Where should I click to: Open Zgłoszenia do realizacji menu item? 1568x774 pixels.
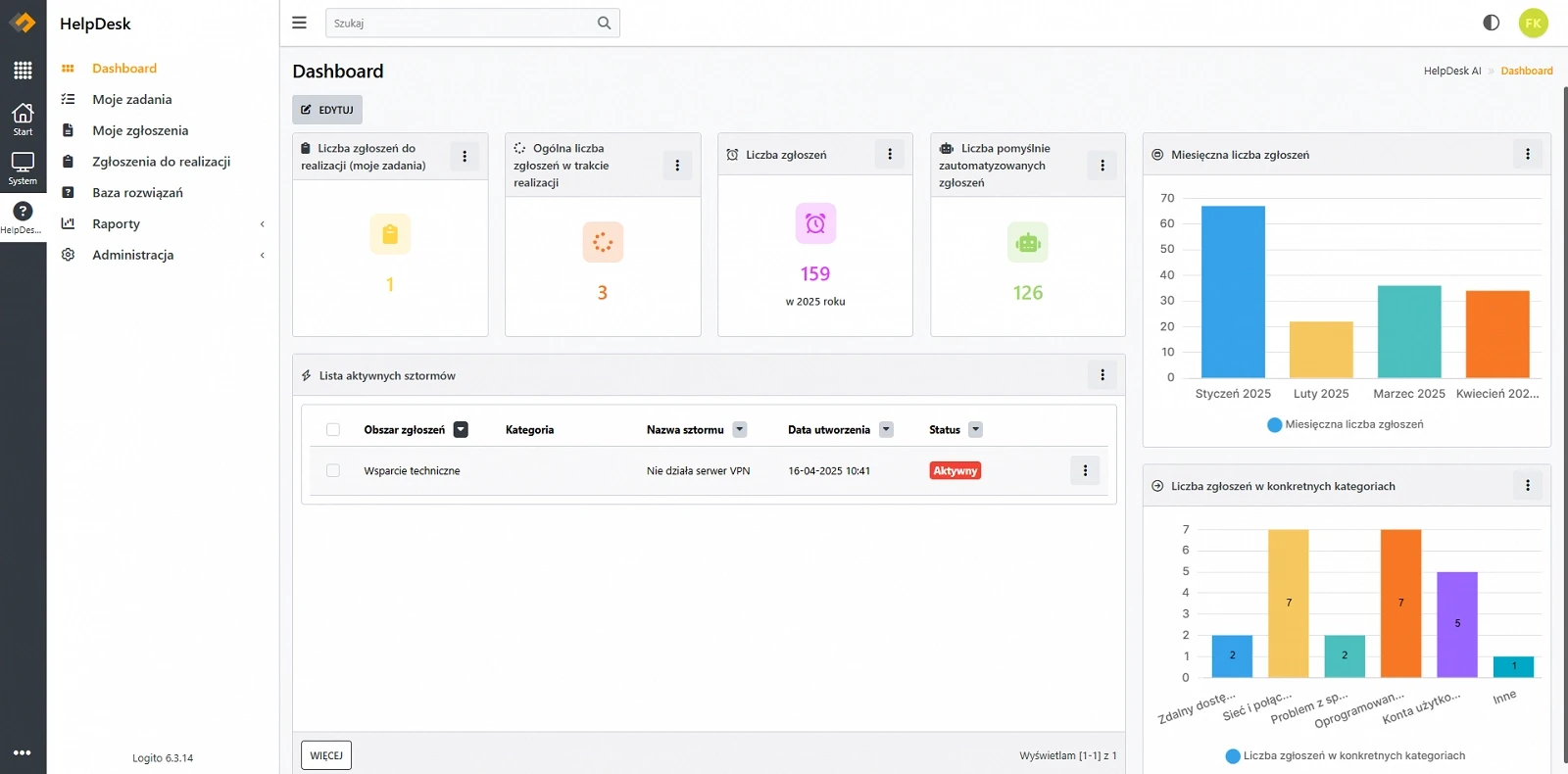[x=163, y=162]
